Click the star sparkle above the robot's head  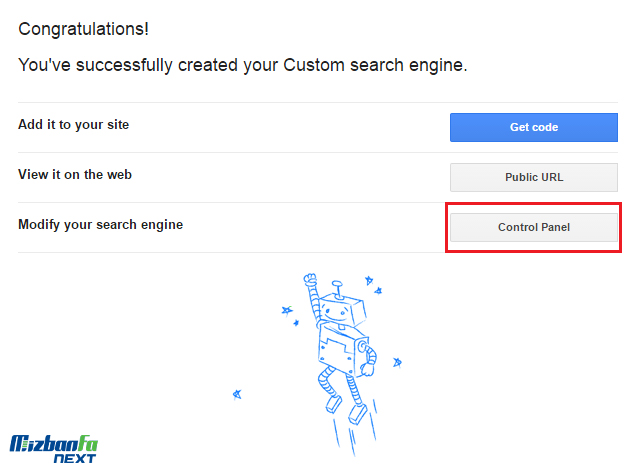(x=367, y=281)
